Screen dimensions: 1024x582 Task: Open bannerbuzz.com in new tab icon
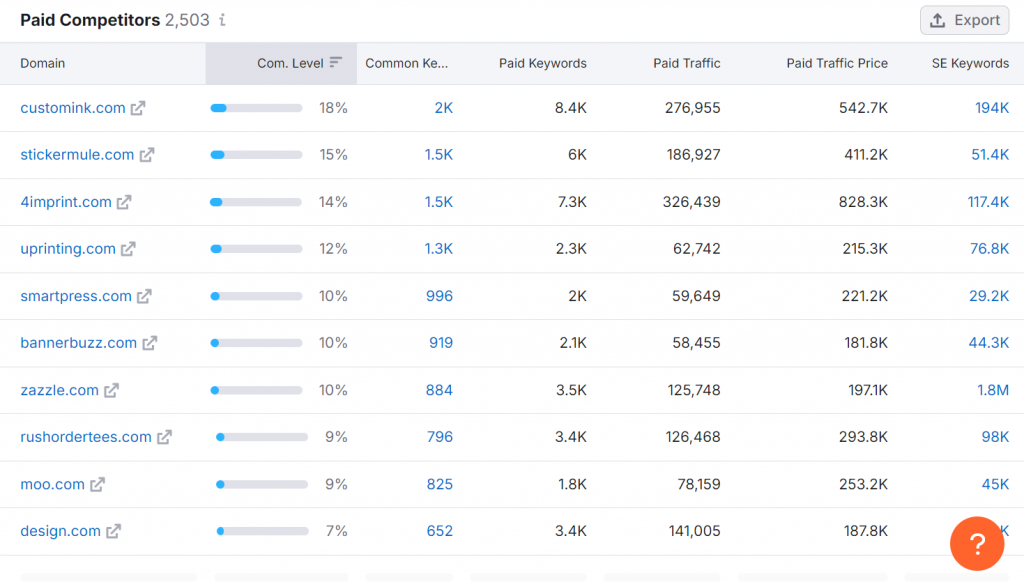149,343
